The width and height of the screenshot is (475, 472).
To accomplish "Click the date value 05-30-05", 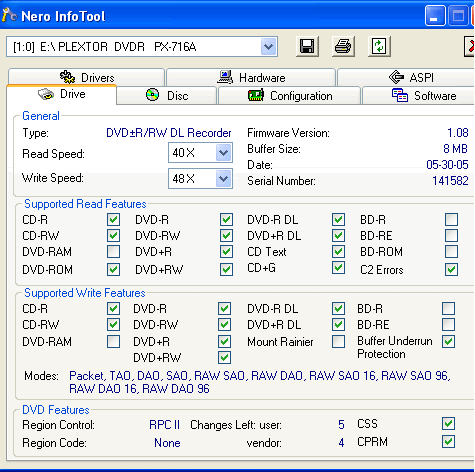I will click(x=447, y=165).
